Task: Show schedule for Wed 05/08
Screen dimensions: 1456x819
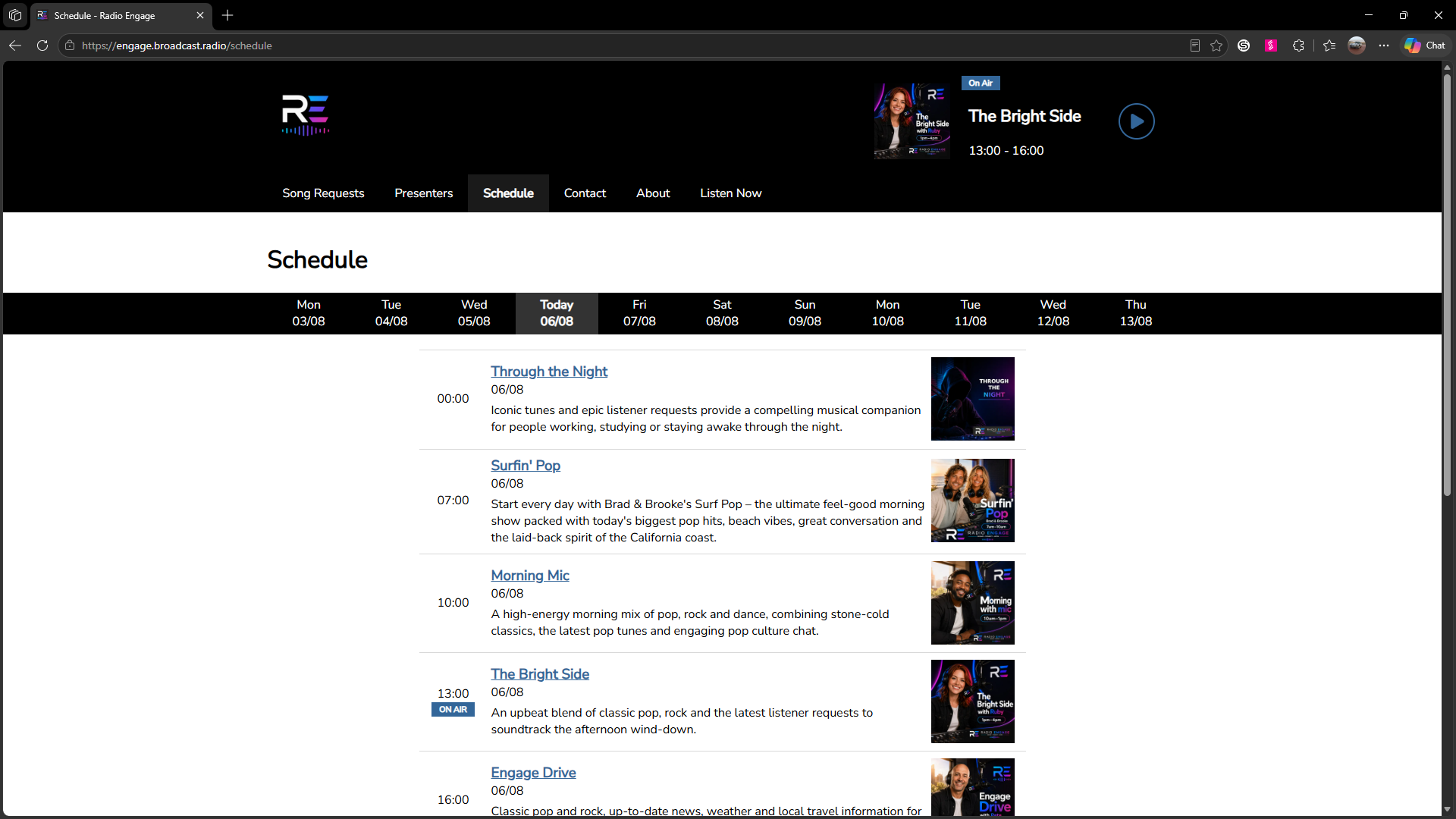Action: click(x=474, y=313)
